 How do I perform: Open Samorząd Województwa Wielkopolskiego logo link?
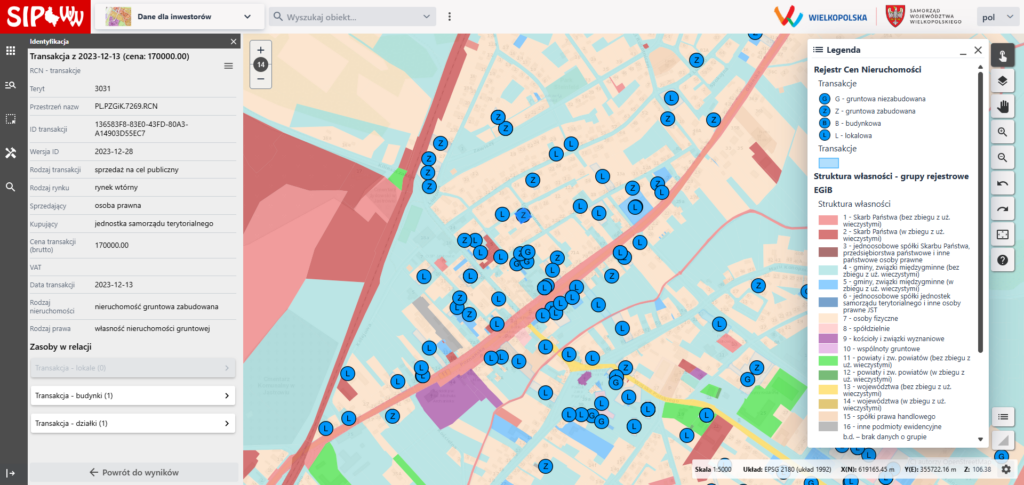pyautogui.click(x=923, y=16)
